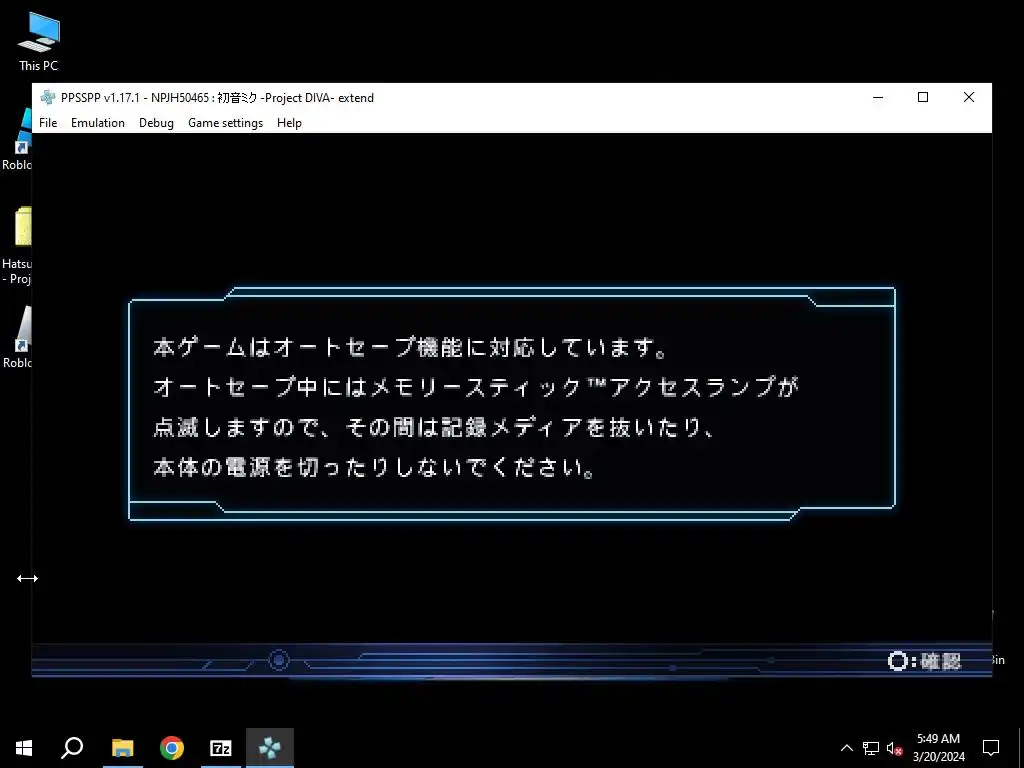Open taskbar Search magnifier
Viewport: 1024px width, 768px height.
point(72,748)
